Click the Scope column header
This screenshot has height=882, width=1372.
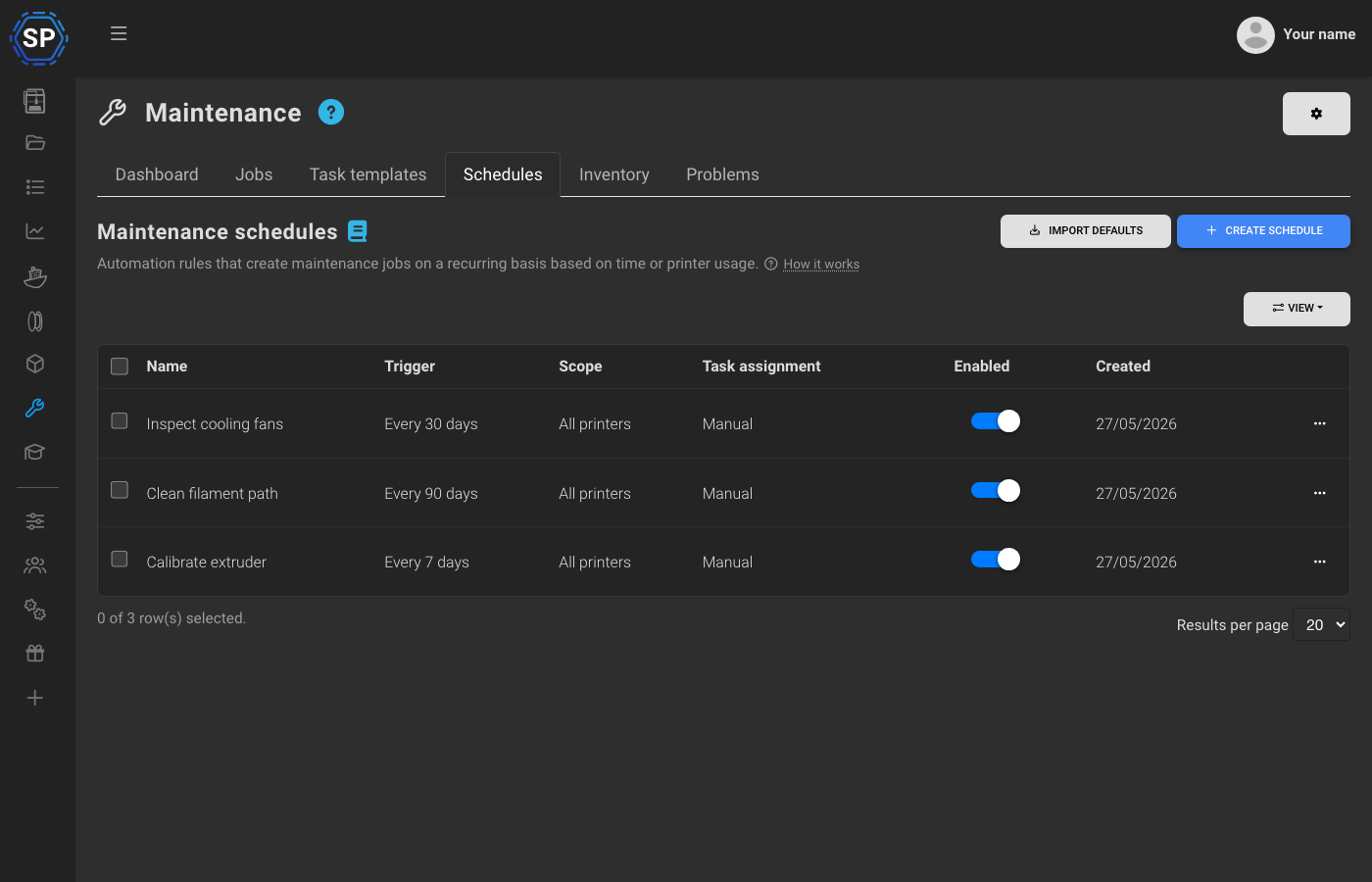[x=580, y=367]
